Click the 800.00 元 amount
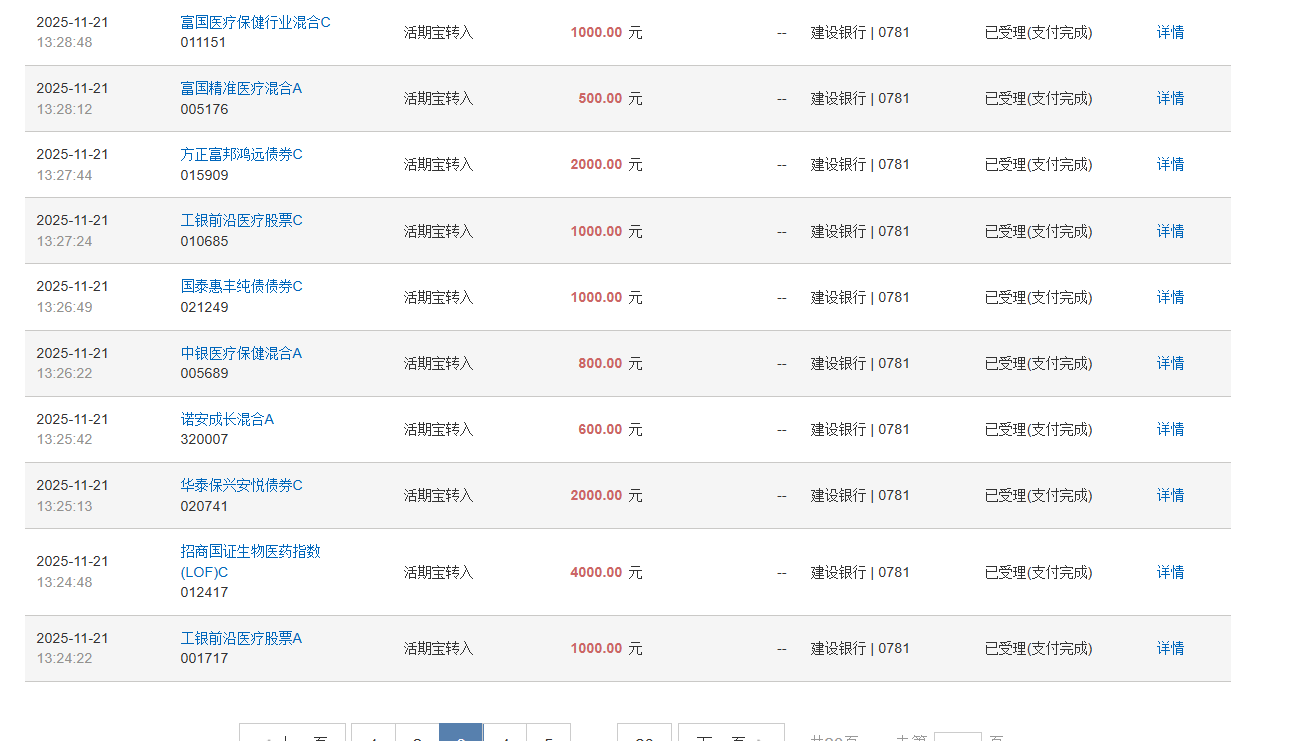 tap(610, 363)
